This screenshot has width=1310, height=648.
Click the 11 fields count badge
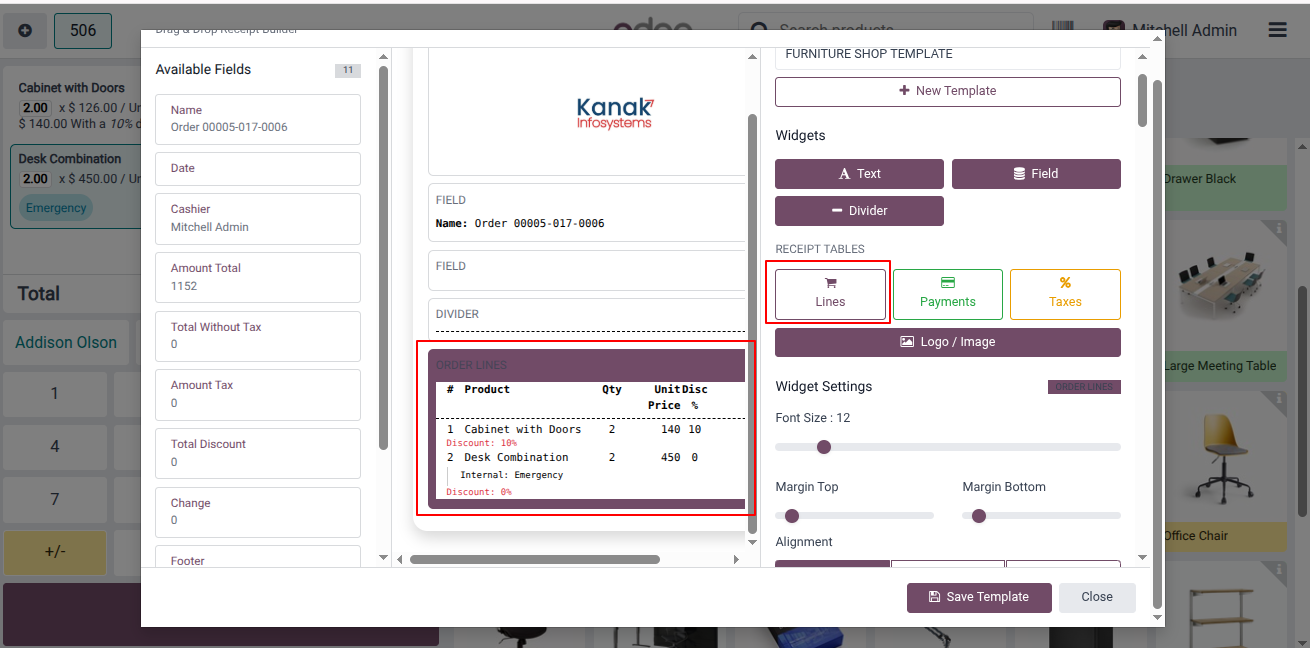point(348,70)
